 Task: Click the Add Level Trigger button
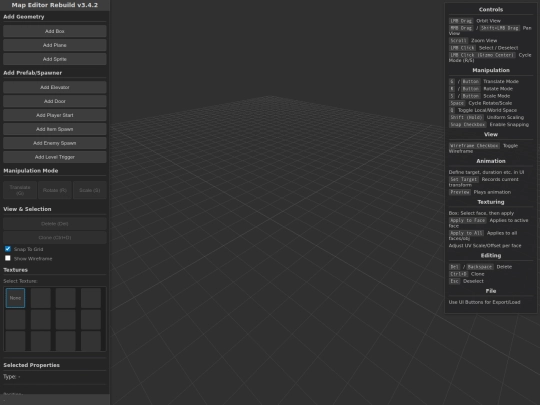point(55,157)
